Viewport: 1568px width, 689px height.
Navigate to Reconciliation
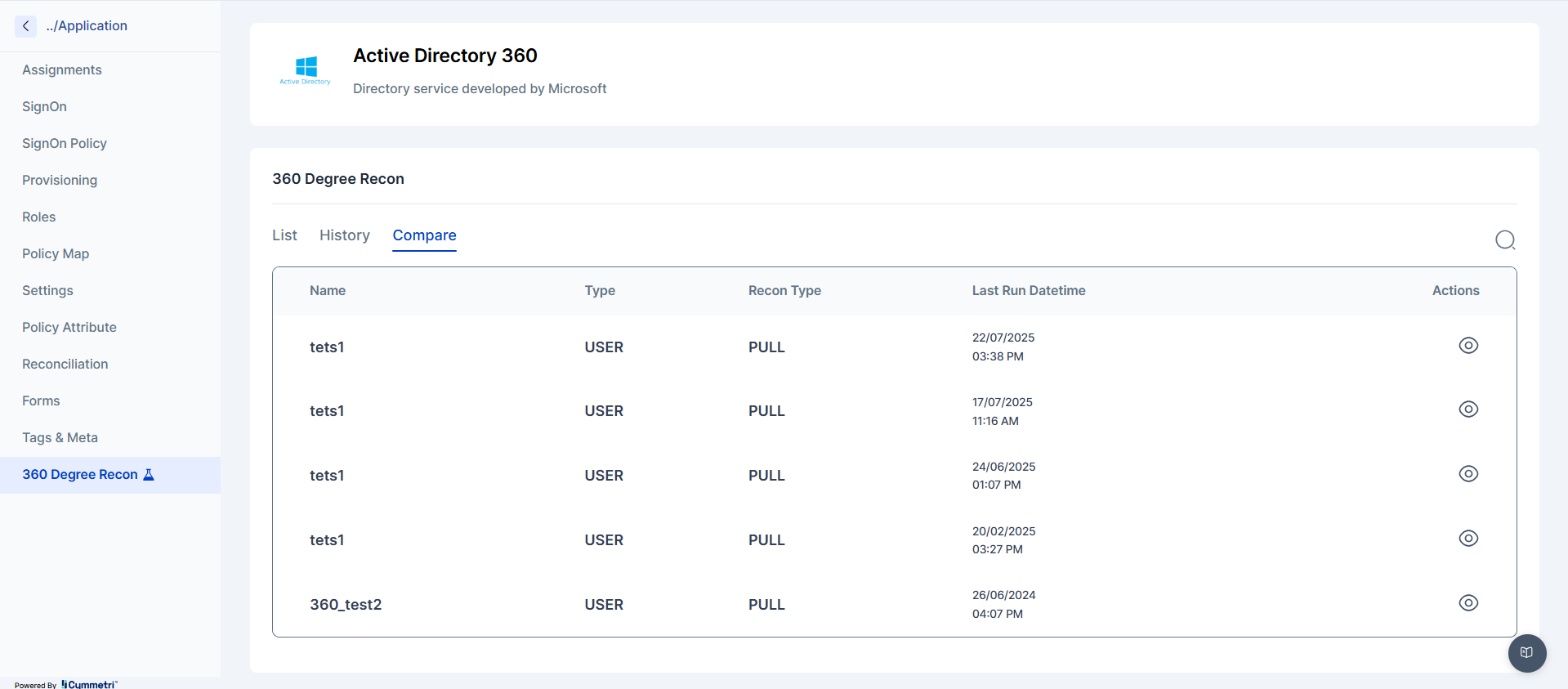click(65, 365)
